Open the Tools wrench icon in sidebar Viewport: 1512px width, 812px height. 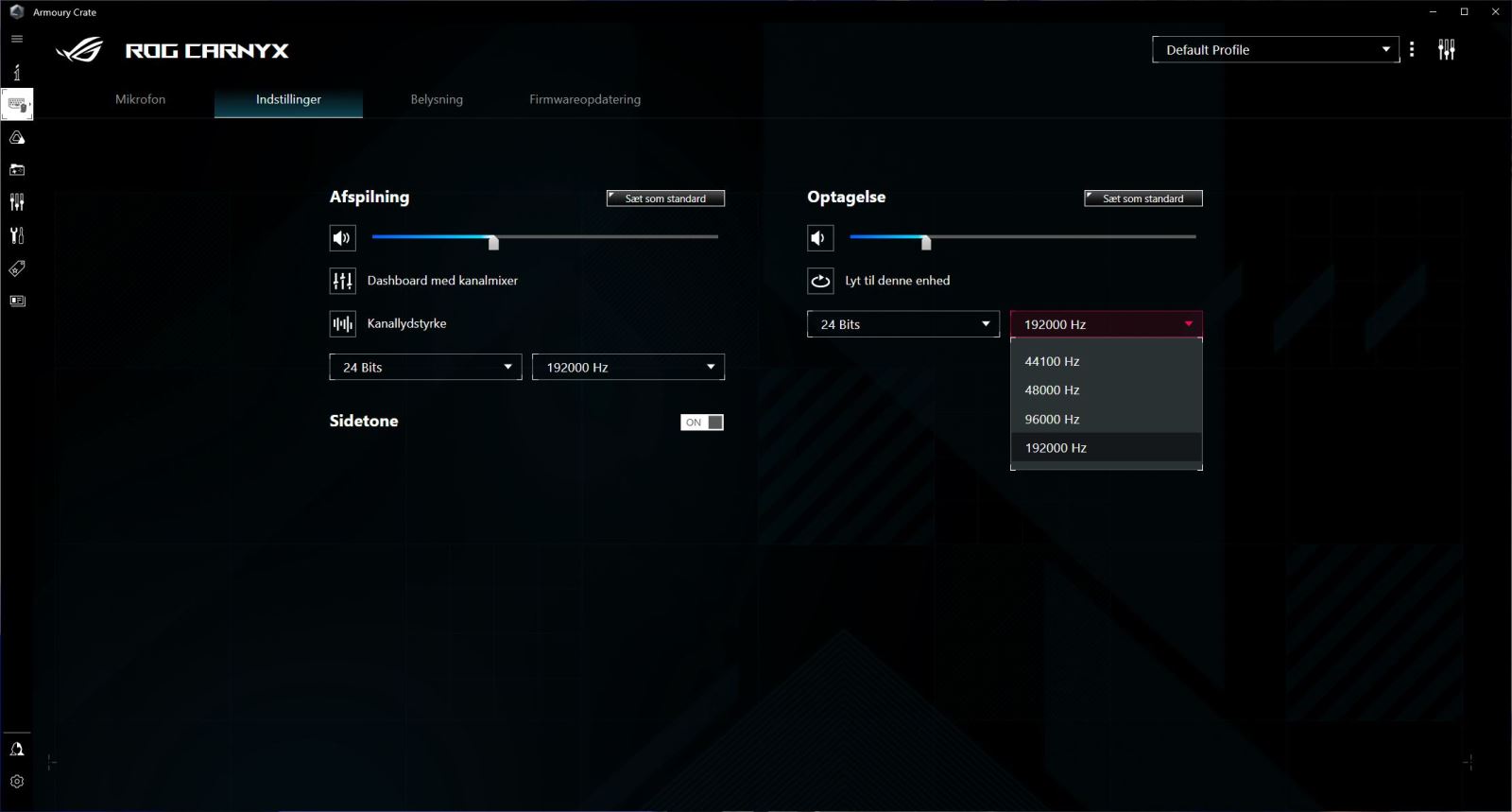click(17, 235)
